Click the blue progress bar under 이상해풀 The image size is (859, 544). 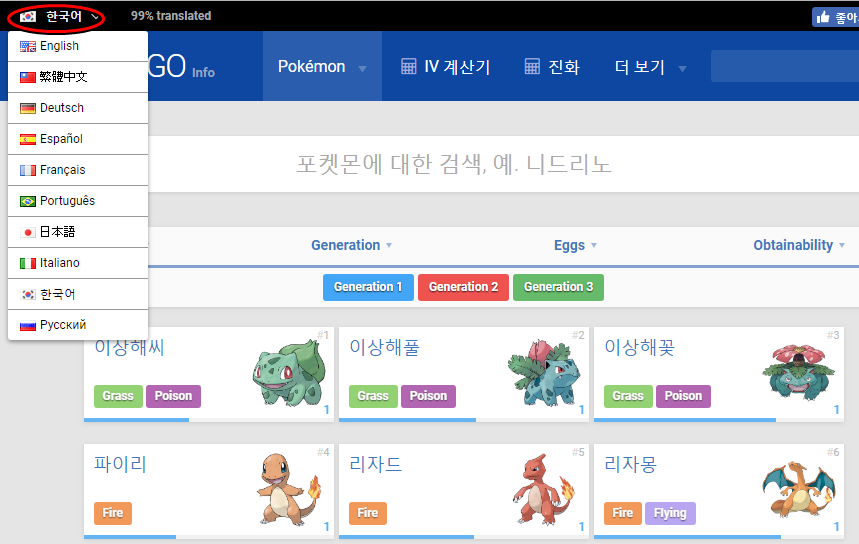pyautogui.click(x=408, y=420)
